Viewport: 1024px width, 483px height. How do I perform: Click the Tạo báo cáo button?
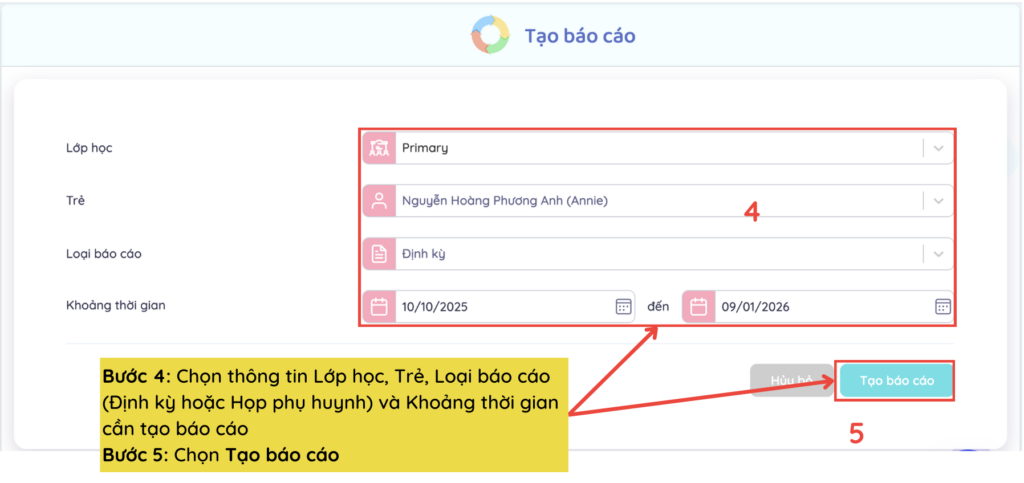tap(896, 381)
